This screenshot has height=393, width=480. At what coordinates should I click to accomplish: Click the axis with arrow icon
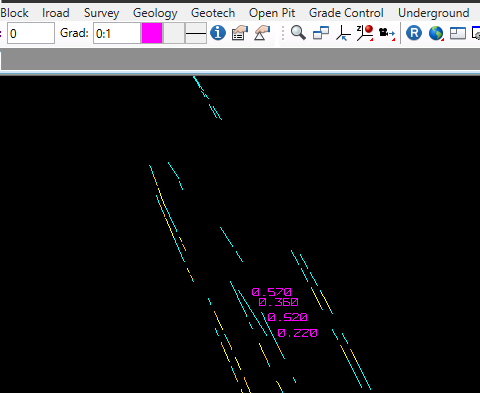[343, 33]
